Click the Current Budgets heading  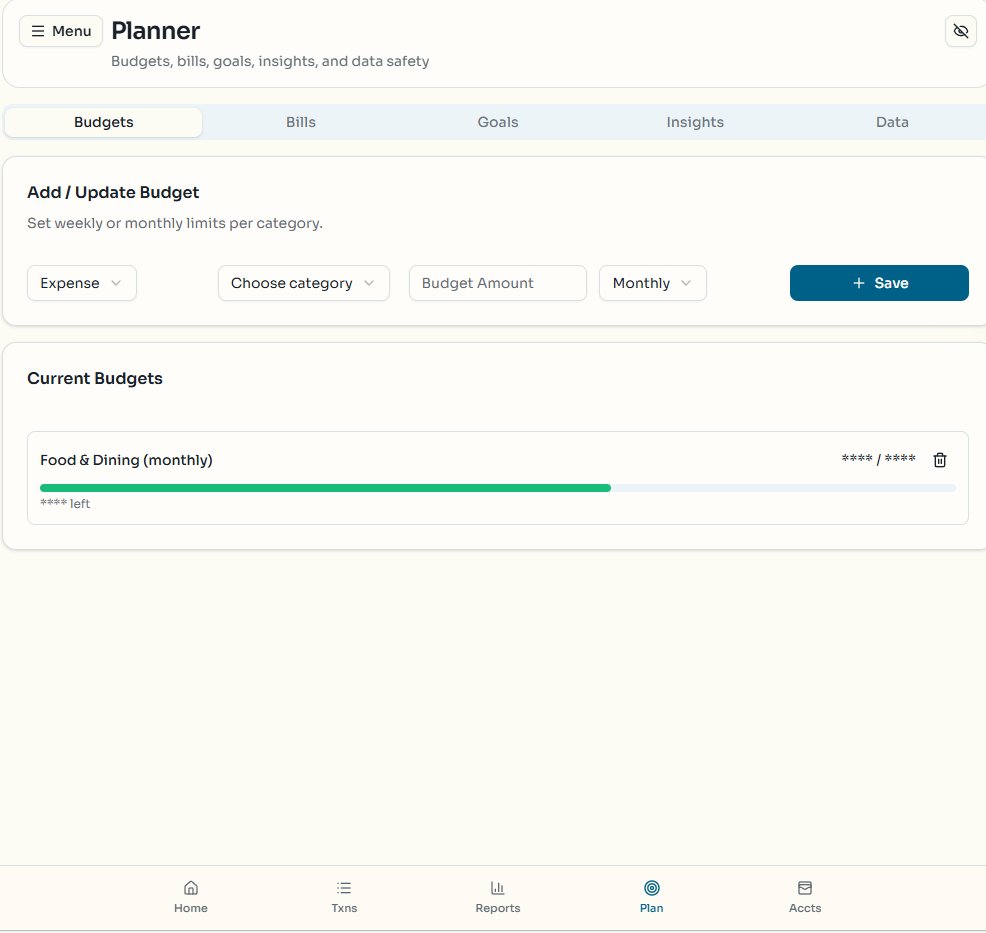(x=95, y=378)
